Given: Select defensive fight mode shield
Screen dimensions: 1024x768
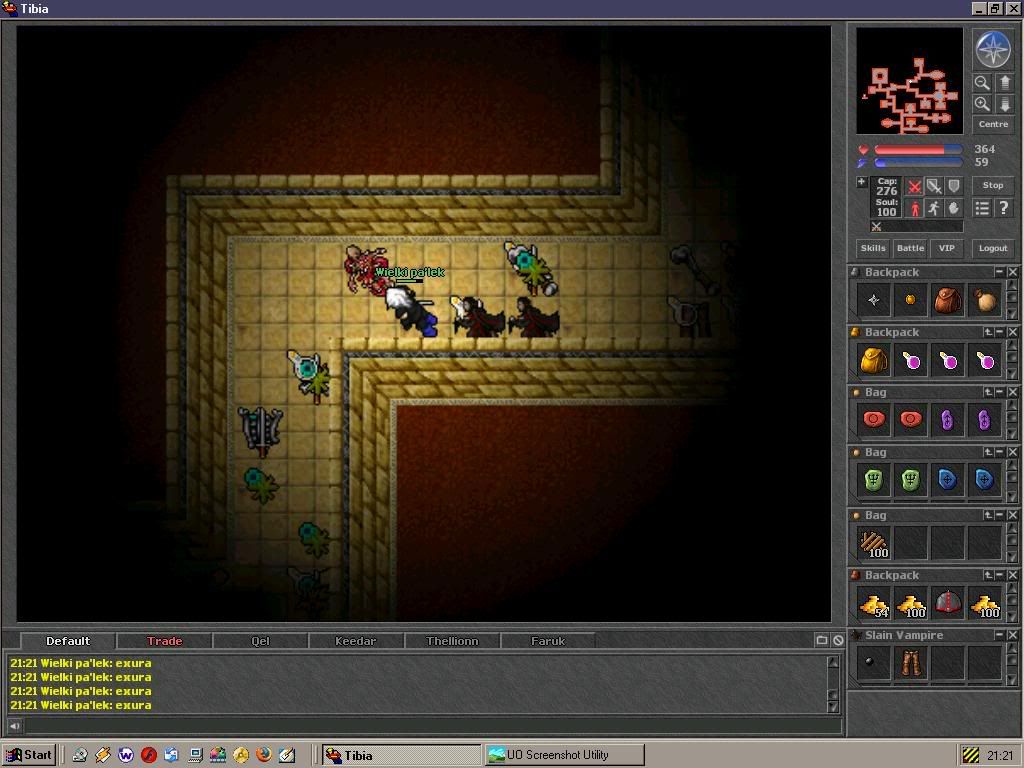Looking at the screenshot, I should [953, 187].
